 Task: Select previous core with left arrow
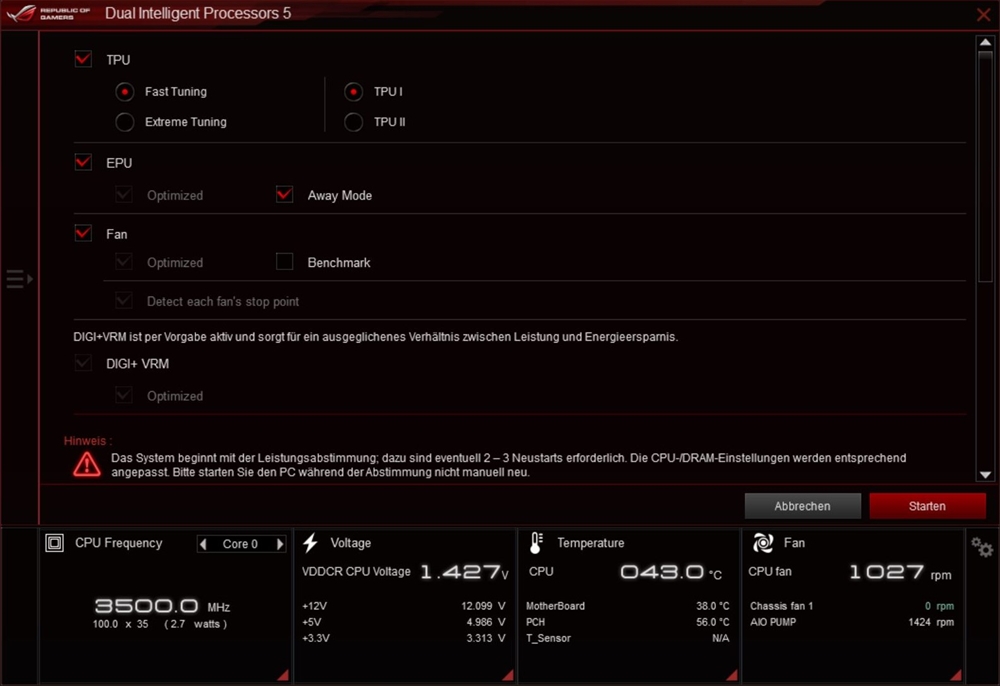203,544
